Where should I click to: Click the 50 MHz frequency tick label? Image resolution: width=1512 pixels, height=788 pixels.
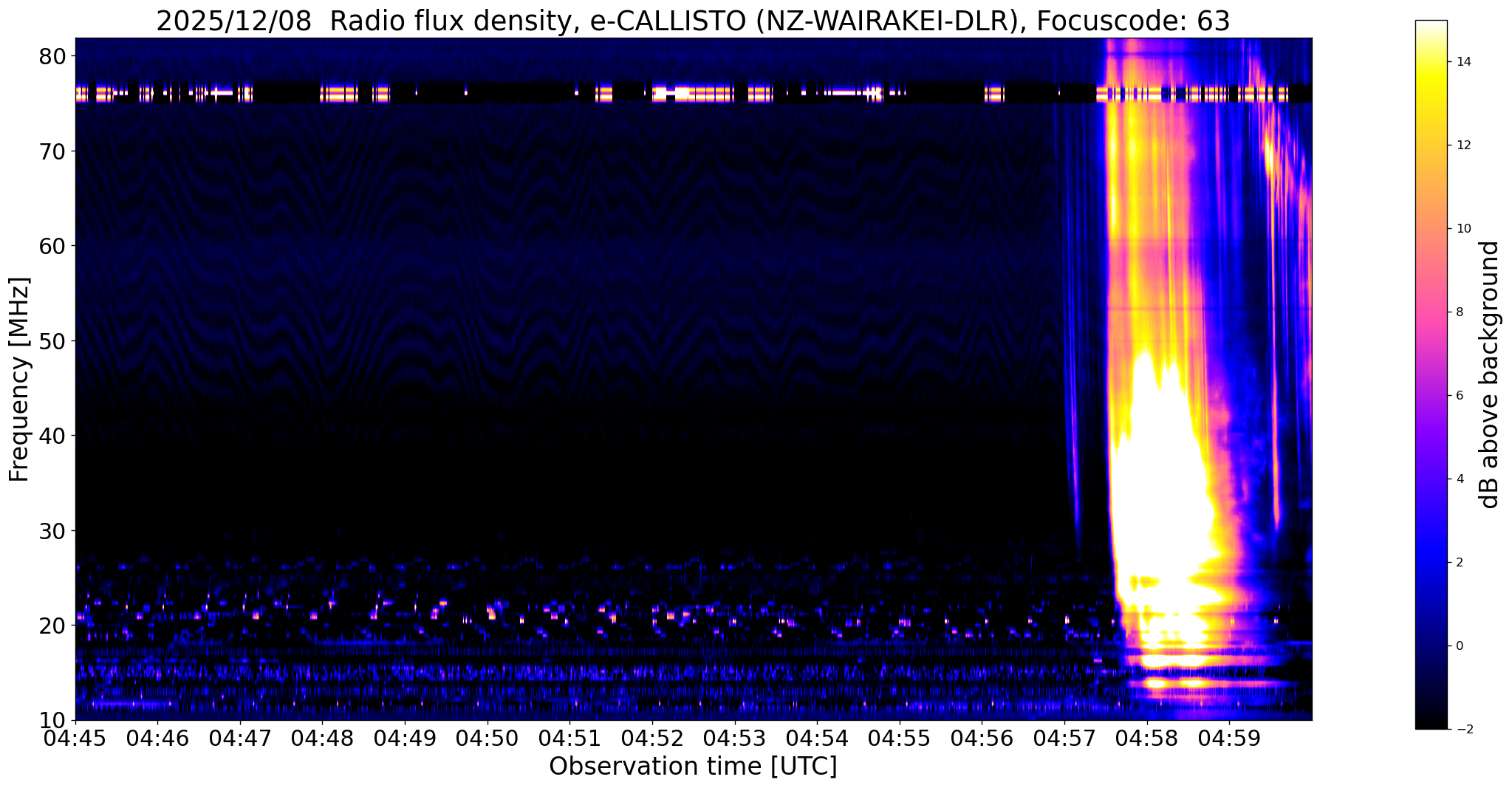[53, 341]
